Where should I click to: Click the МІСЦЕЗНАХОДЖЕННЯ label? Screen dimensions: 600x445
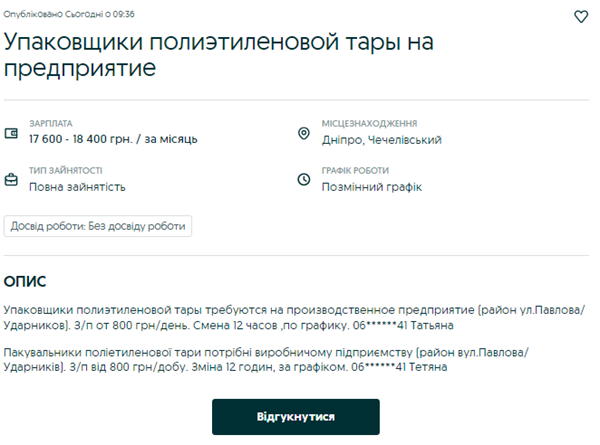pos(369,123)
